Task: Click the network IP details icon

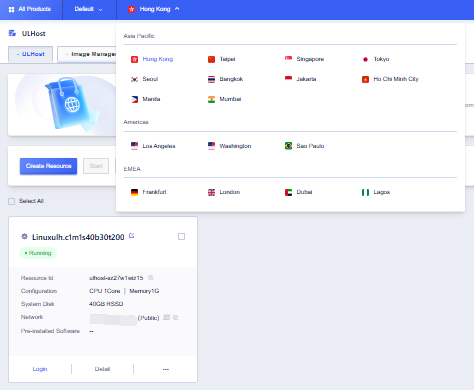Action: pyautogui.click(x=166, y=318)
